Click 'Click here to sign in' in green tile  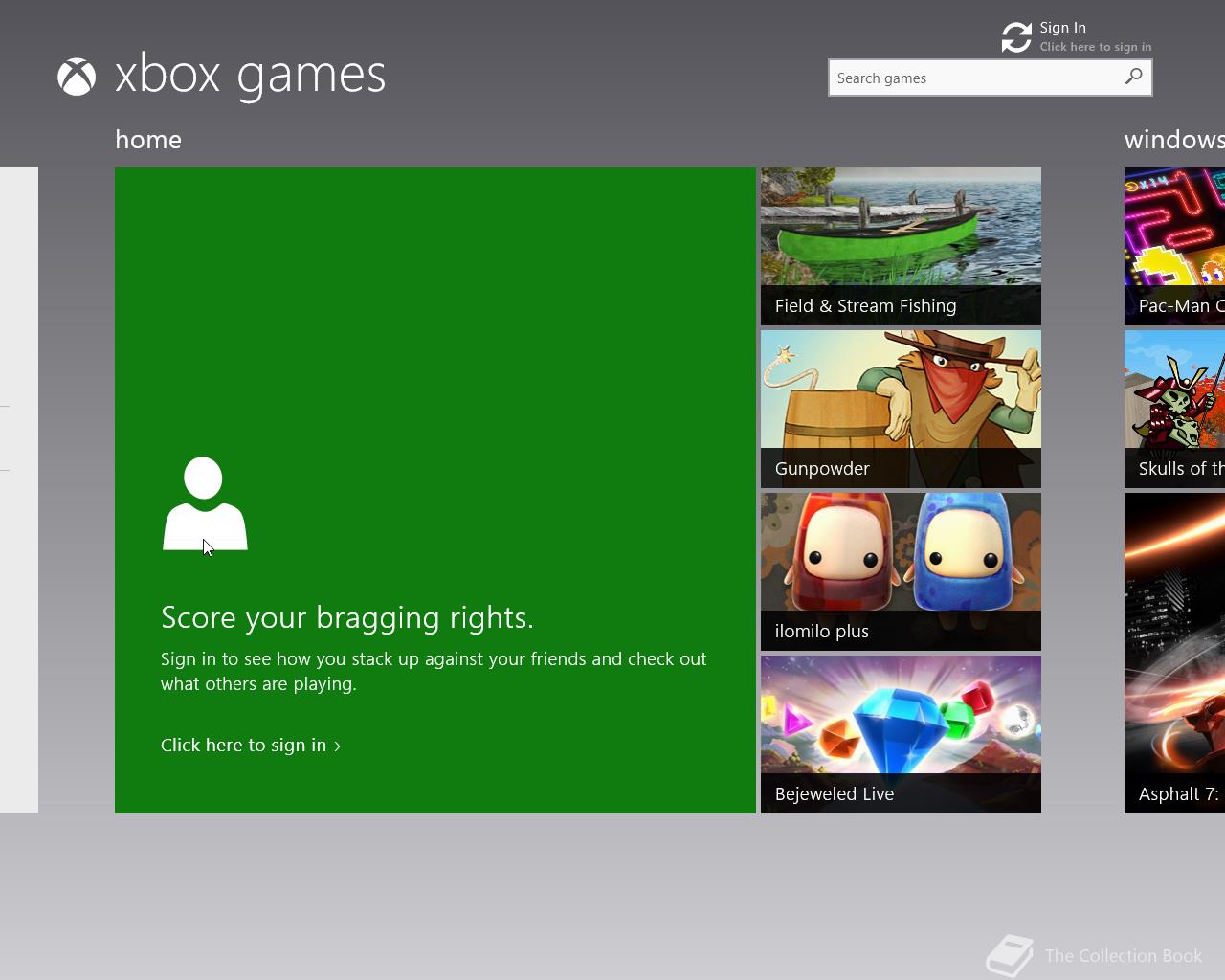tap(243, 745)
